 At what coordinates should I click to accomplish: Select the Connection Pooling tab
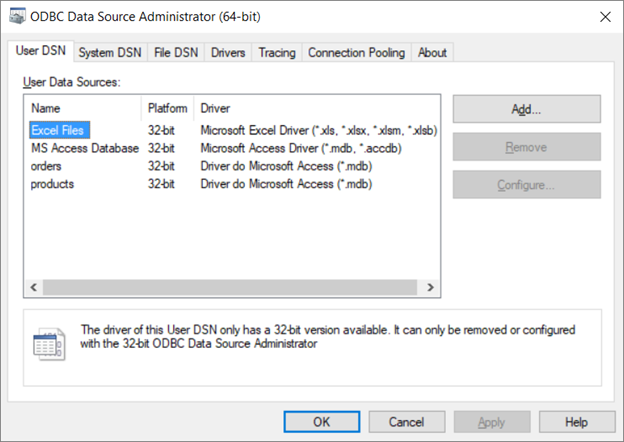tap(356, 52)
